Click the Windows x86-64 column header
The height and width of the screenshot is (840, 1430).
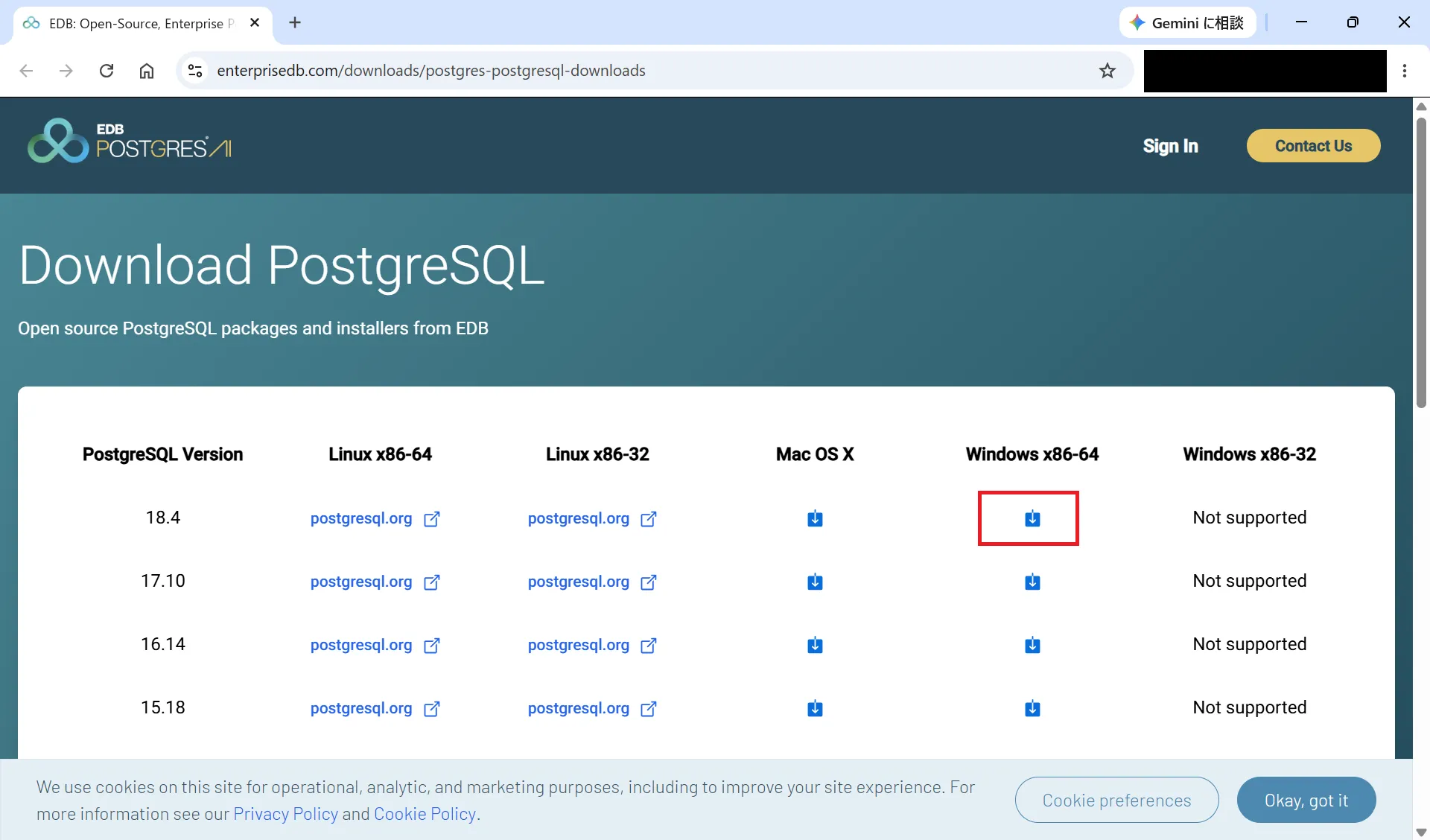tap(1032, 454)
